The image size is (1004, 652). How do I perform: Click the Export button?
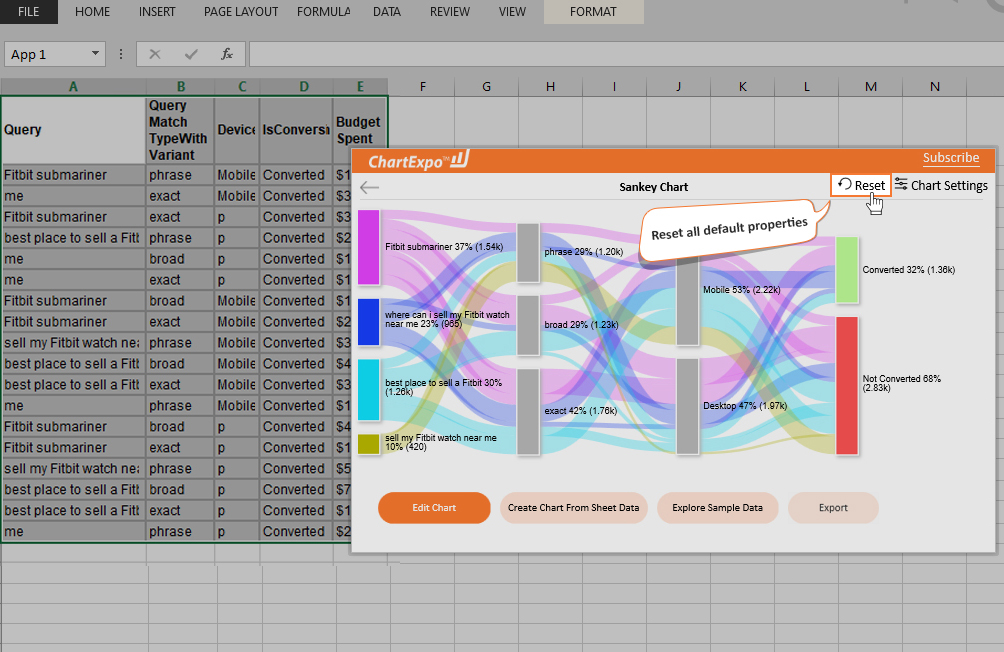tap(833, 508)
